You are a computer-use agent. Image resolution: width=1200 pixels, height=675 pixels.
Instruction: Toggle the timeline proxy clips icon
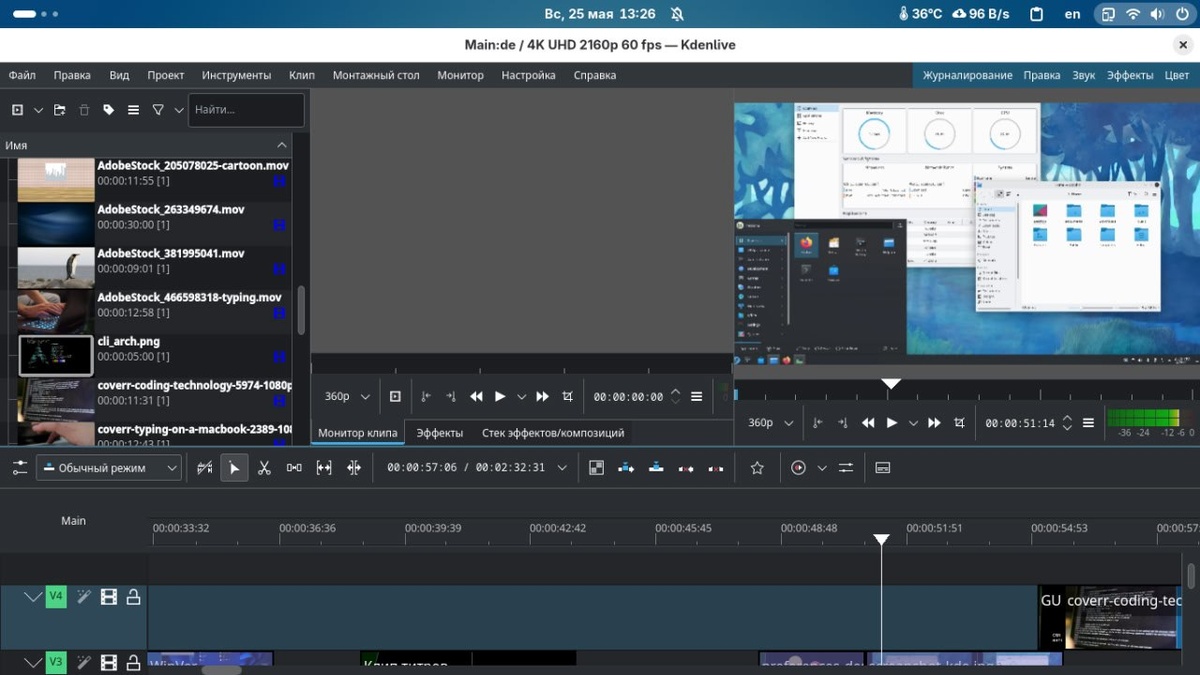[205, 467]
